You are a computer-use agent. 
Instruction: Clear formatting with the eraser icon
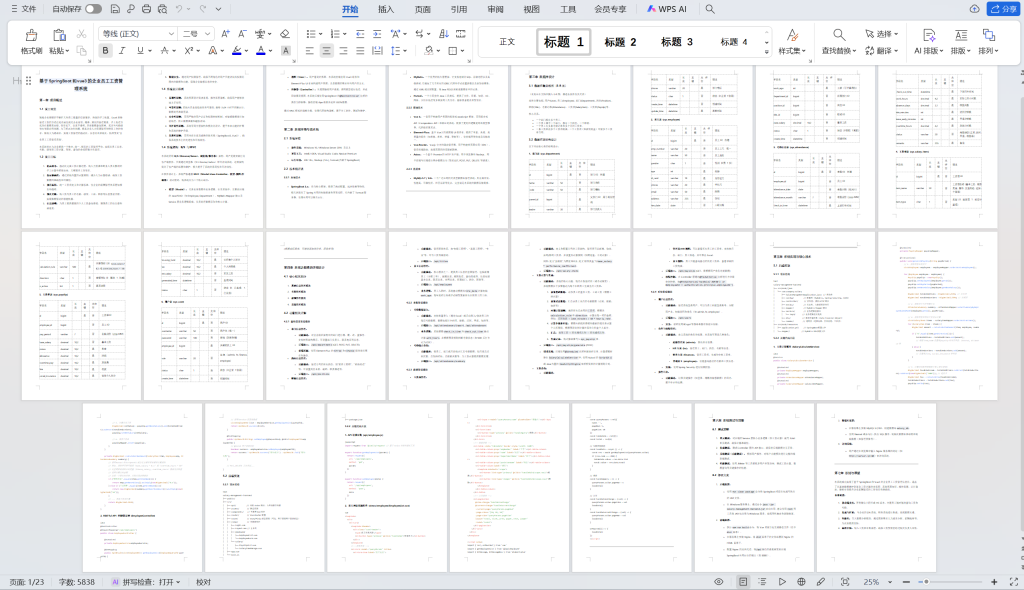285,34
